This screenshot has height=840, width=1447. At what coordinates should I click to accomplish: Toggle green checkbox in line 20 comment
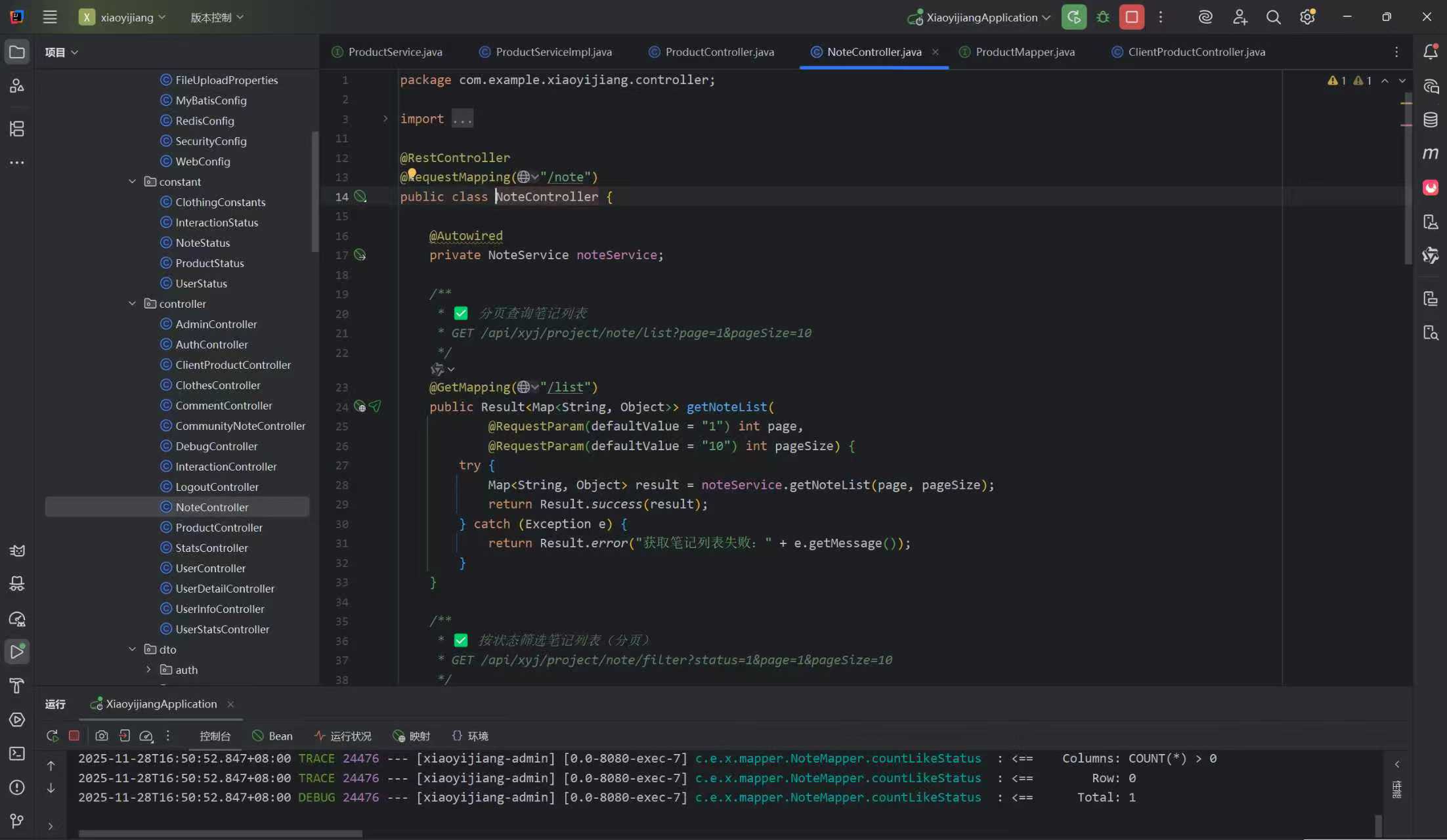tap(461, 313)
